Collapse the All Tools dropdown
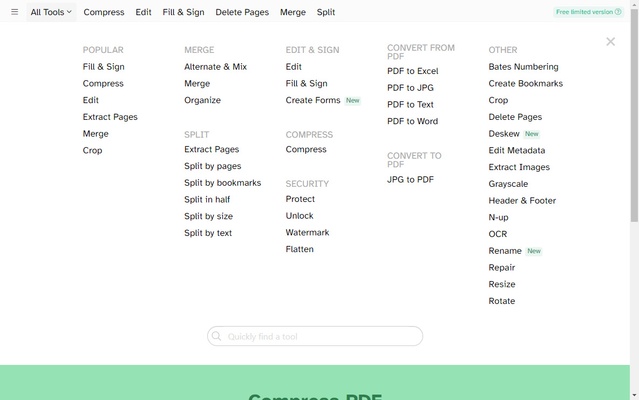The image size is (639, 400). 51,12
